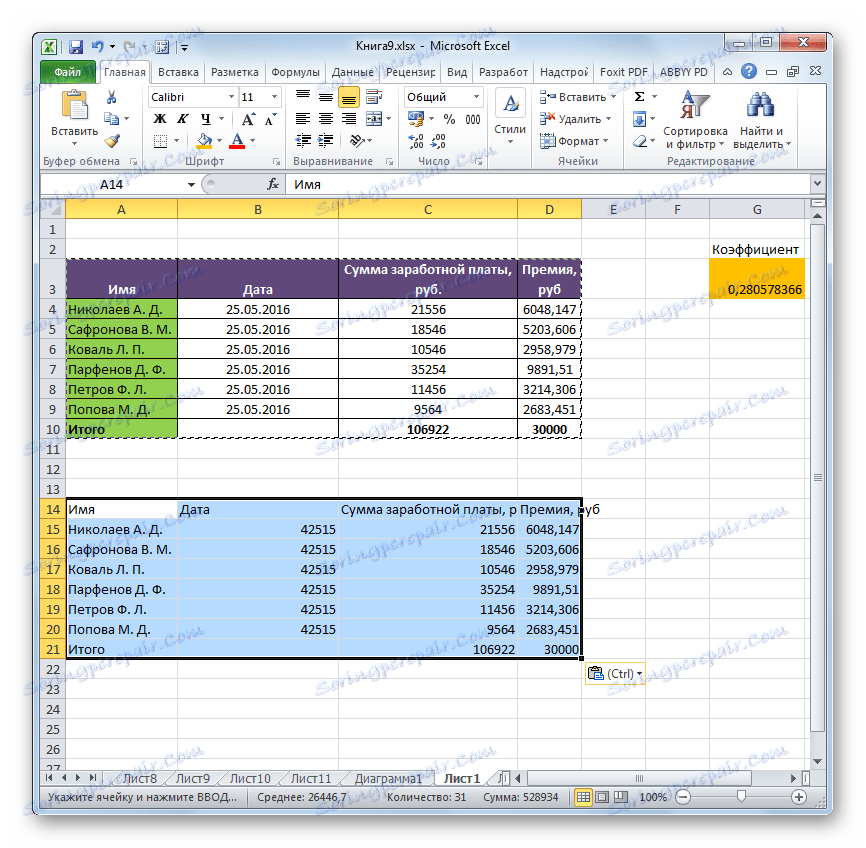Viewport: 866px width, 848px height.
Task: Click the formula bar containing Имя
Action: click(547, 185)
